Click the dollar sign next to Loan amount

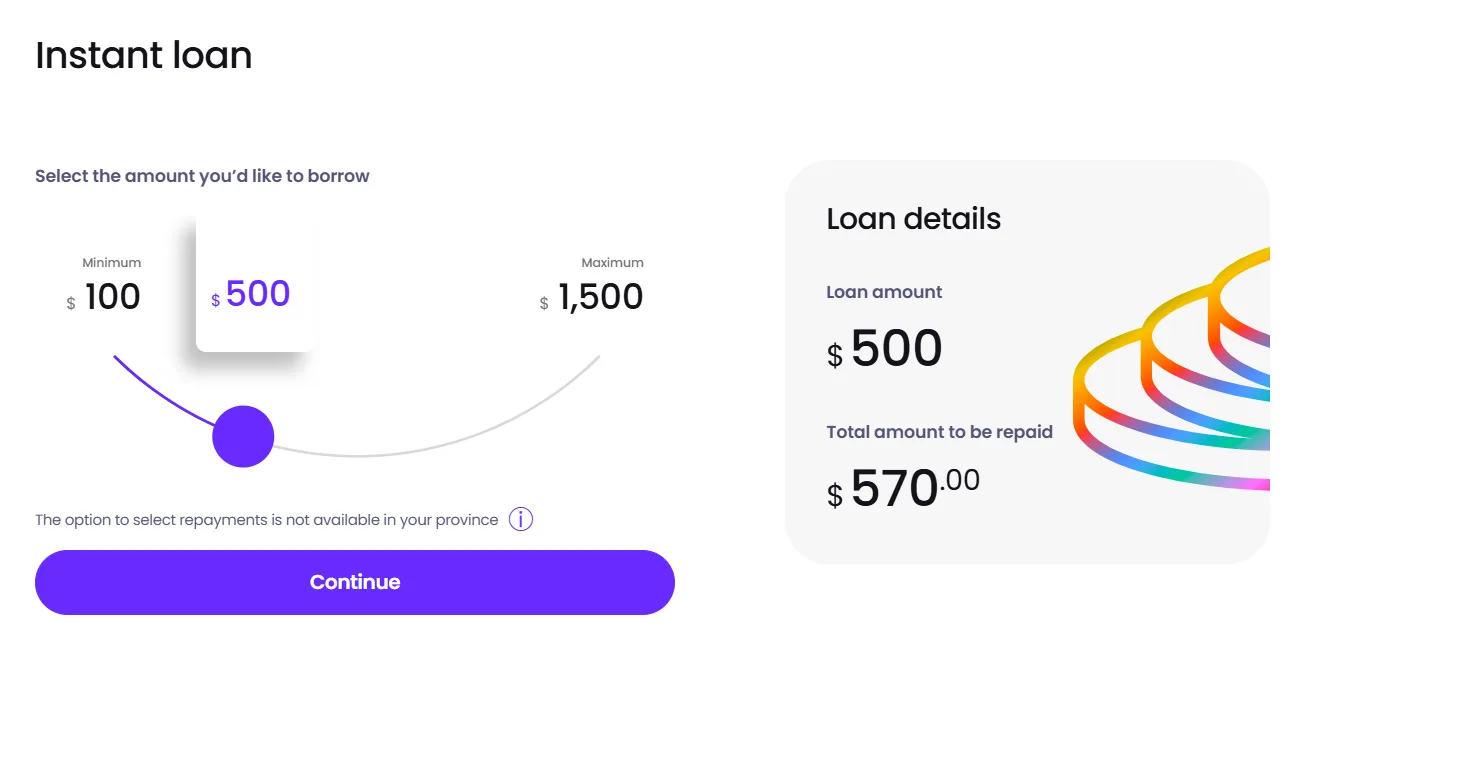tap(836, 356)
